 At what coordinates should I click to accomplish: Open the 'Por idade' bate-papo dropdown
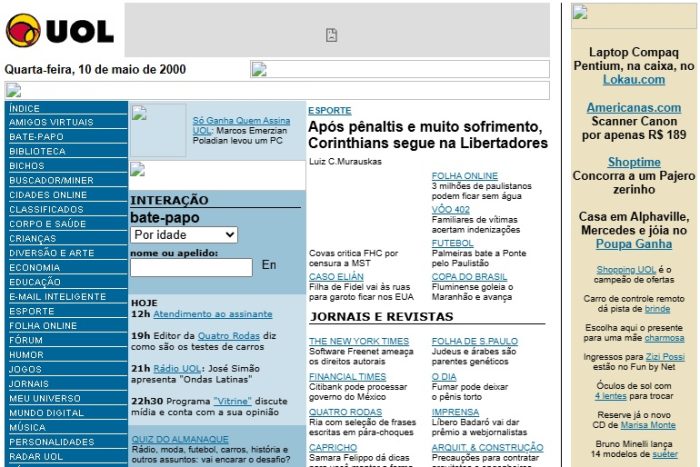click(184, 235)
